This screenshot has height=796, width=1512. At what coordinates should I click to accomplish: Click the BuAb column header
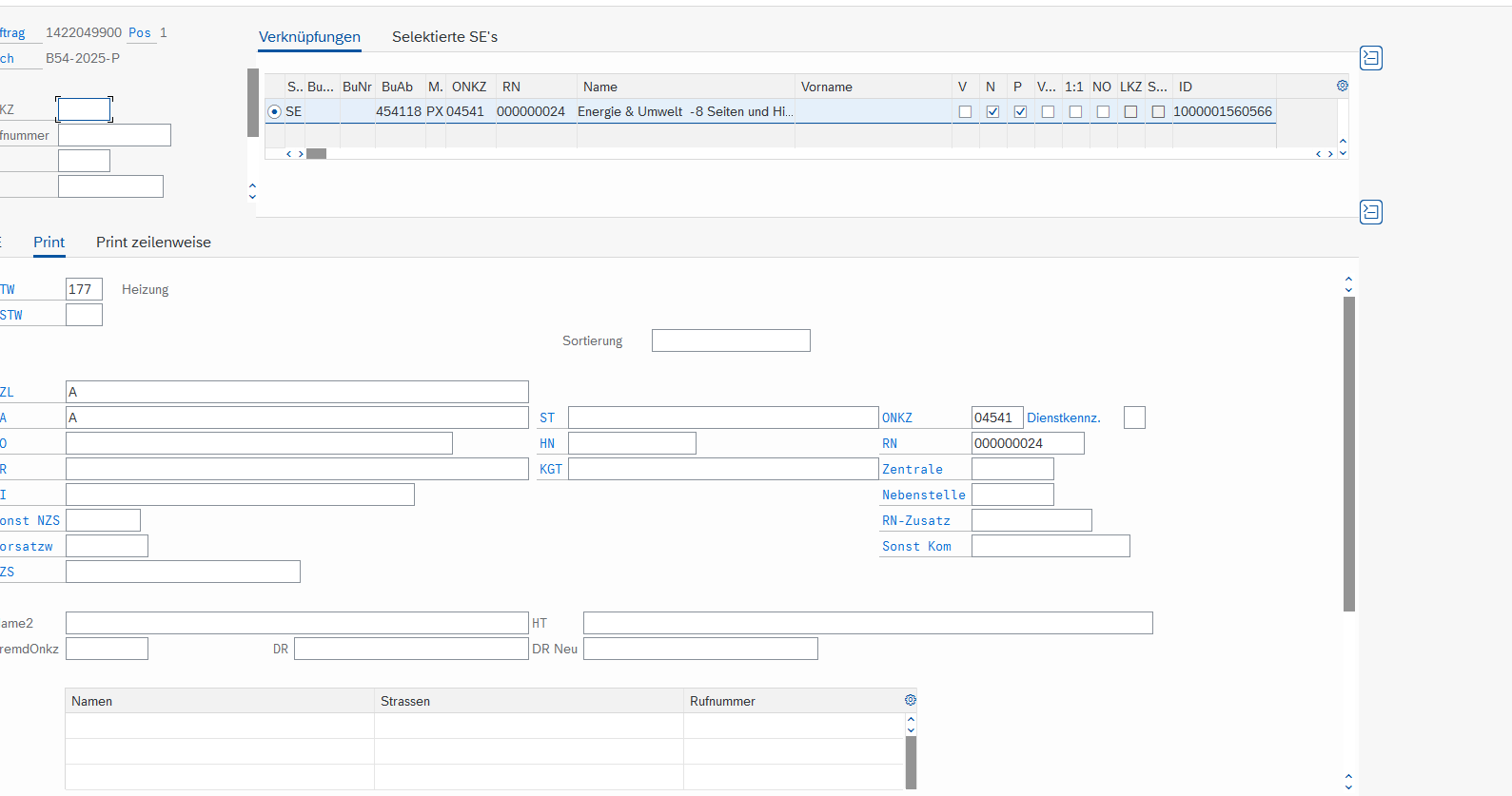pyautogui.click(x=400, y=87)
